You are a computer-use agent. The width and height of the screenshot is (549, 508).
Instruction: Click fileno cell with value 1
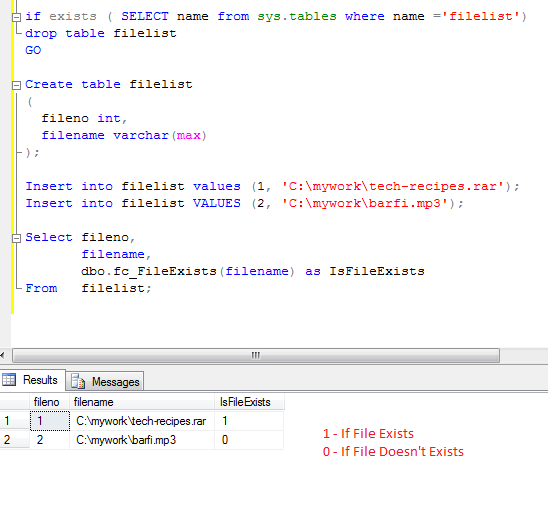coord(50,421)
